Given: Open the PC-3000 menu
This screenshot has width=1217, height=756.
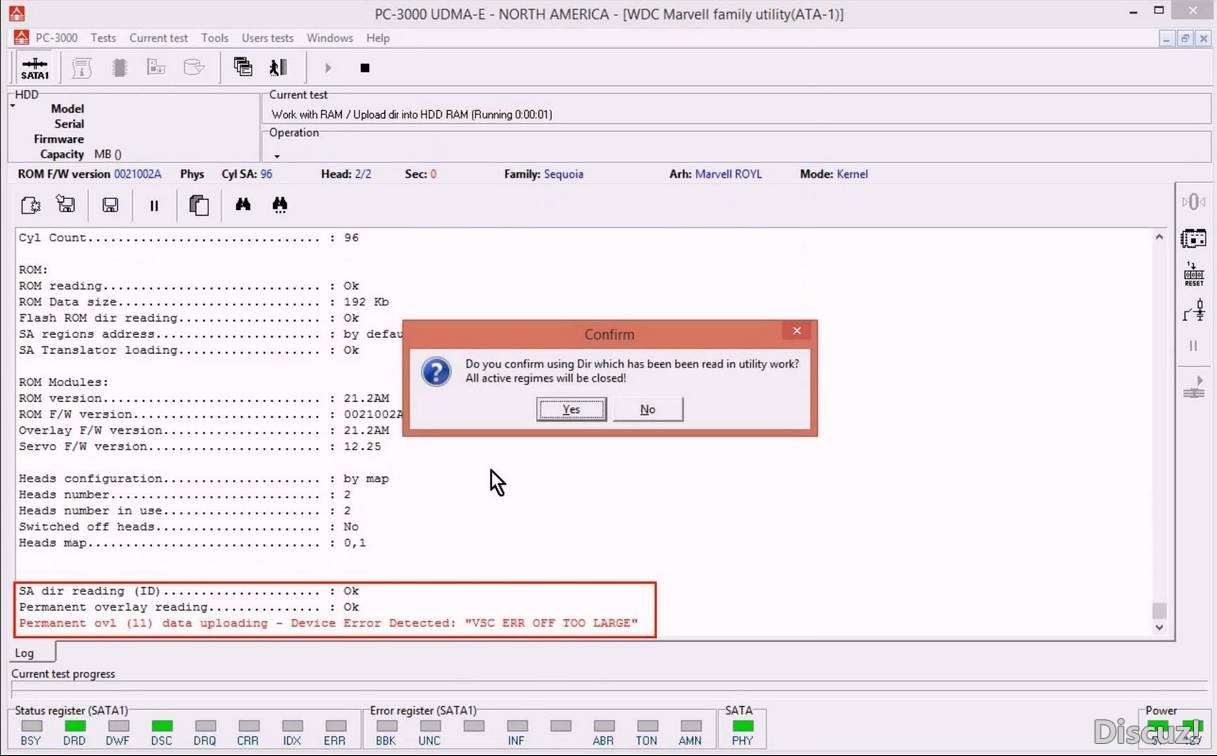Looking at the screenshot, I should [x=56, y=38].
